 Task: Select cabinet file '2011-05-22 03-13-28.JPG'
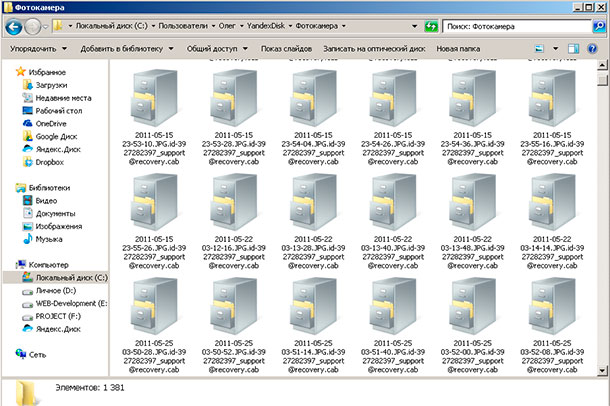[x=313, y=221]
